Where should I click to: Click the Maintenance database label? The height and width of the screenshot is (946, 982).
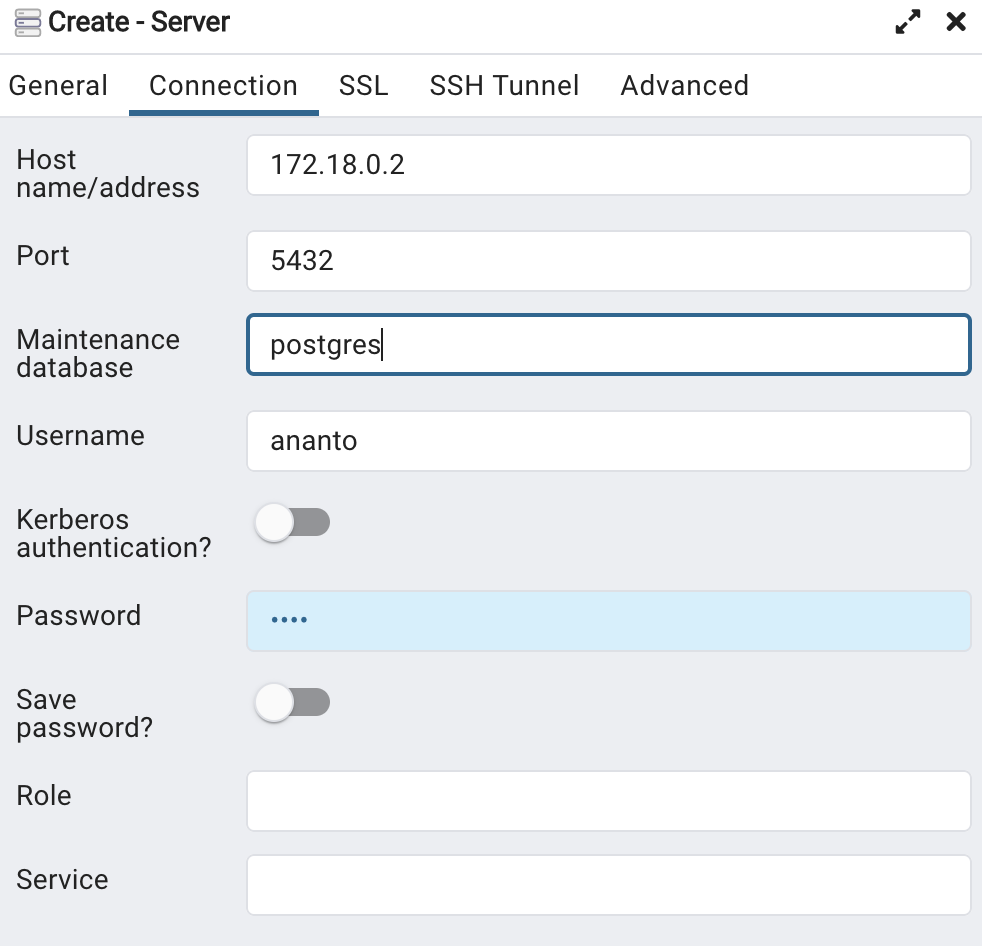click(x=98, y=353)
